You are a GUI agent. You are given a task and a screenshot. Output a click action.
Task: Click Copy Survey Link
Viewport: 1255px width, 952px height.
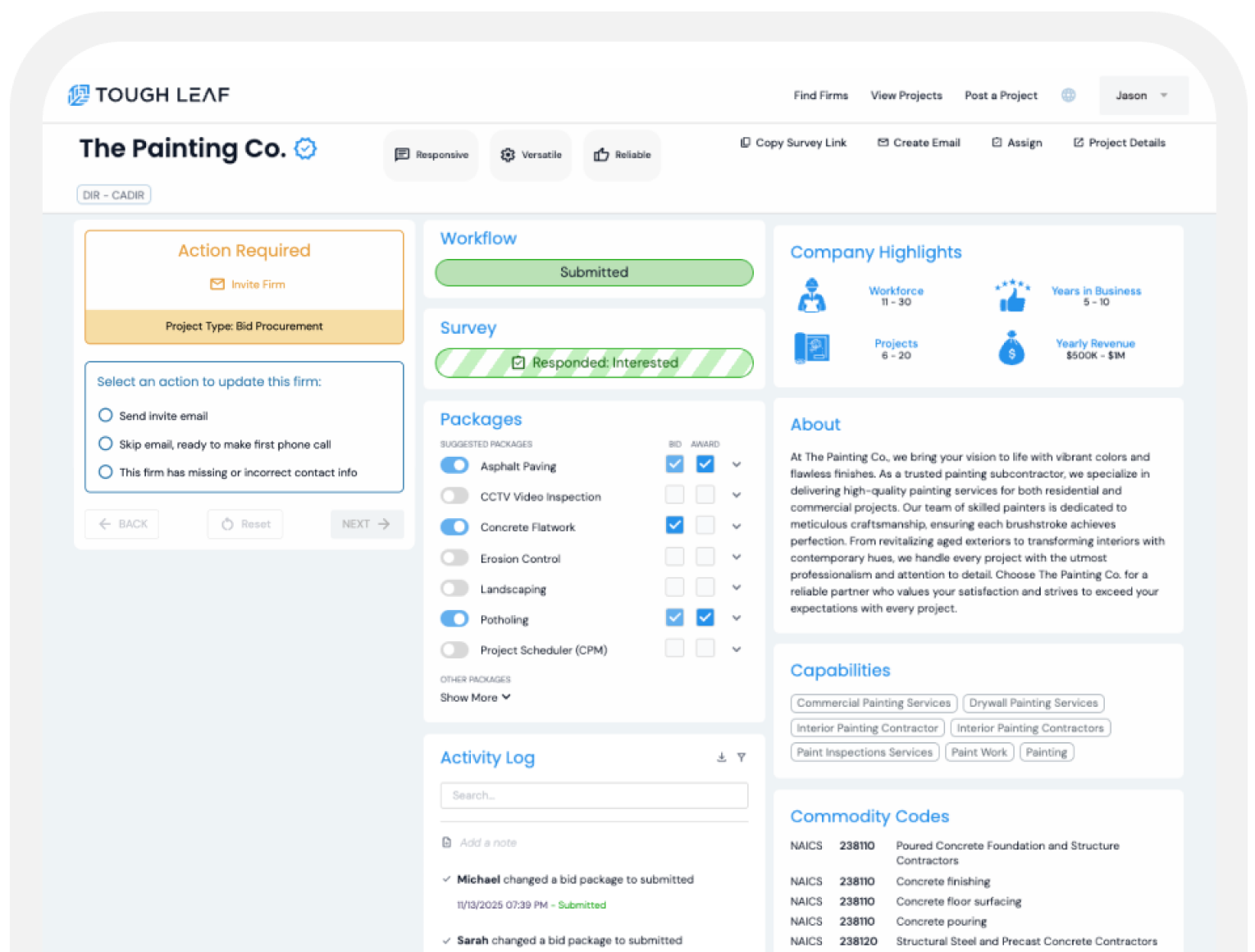pos(793,143)
